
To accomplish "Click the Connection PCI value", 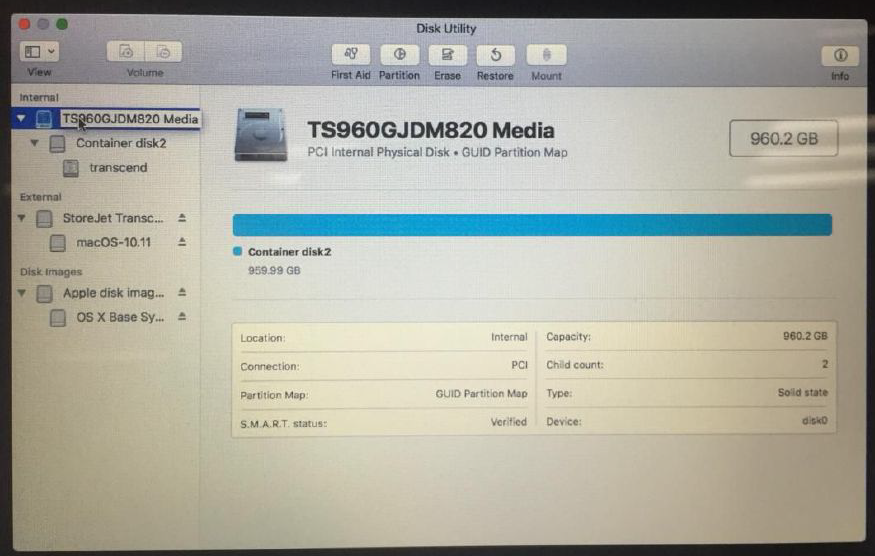I will (x=519, y=365).
